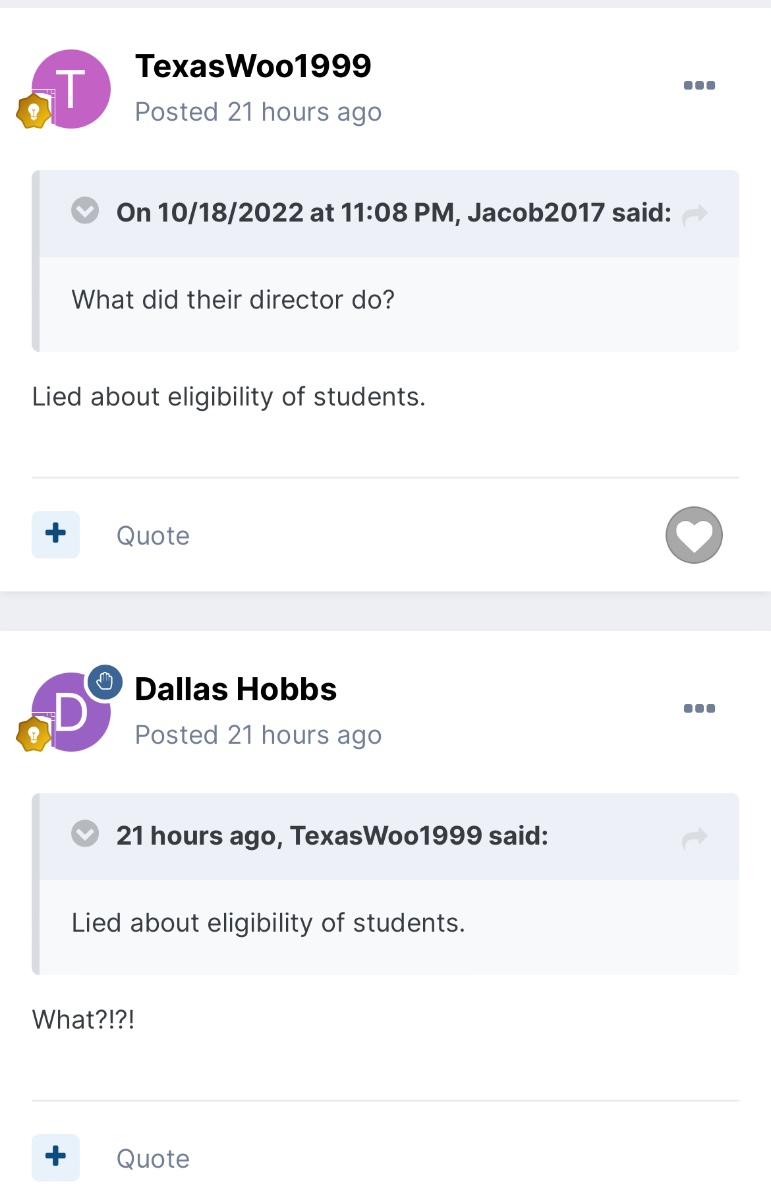Click the rank badge on Dallas Hobbs' avatar
Image resolution: width=771 pixels, height=1200 pixels.
point(33,734)
